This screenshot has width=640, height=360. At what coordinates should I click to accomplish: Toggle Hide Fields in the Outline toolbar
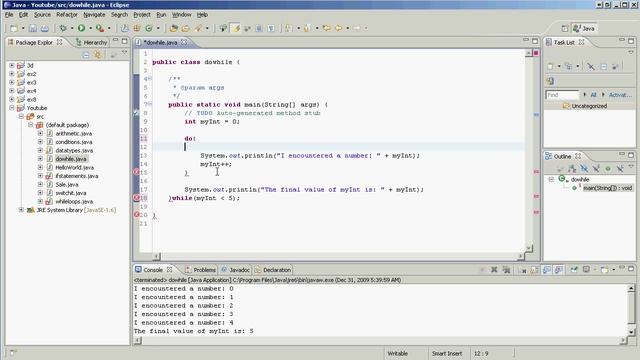pos(584,168)
